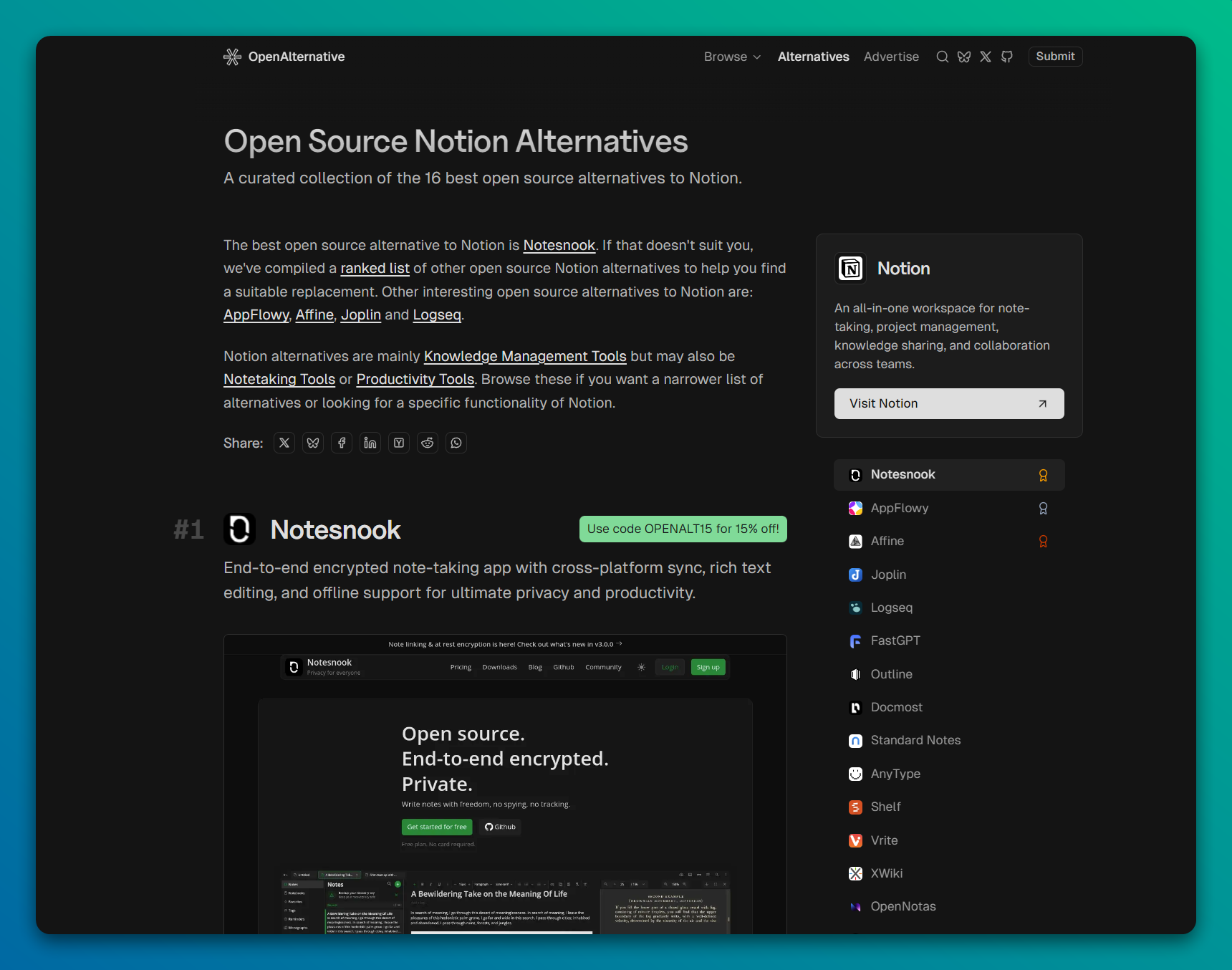Viewport: 1232px width, 970px height.
Task: Open the Notesnook website screenshot preview
Action: point(505,783)
